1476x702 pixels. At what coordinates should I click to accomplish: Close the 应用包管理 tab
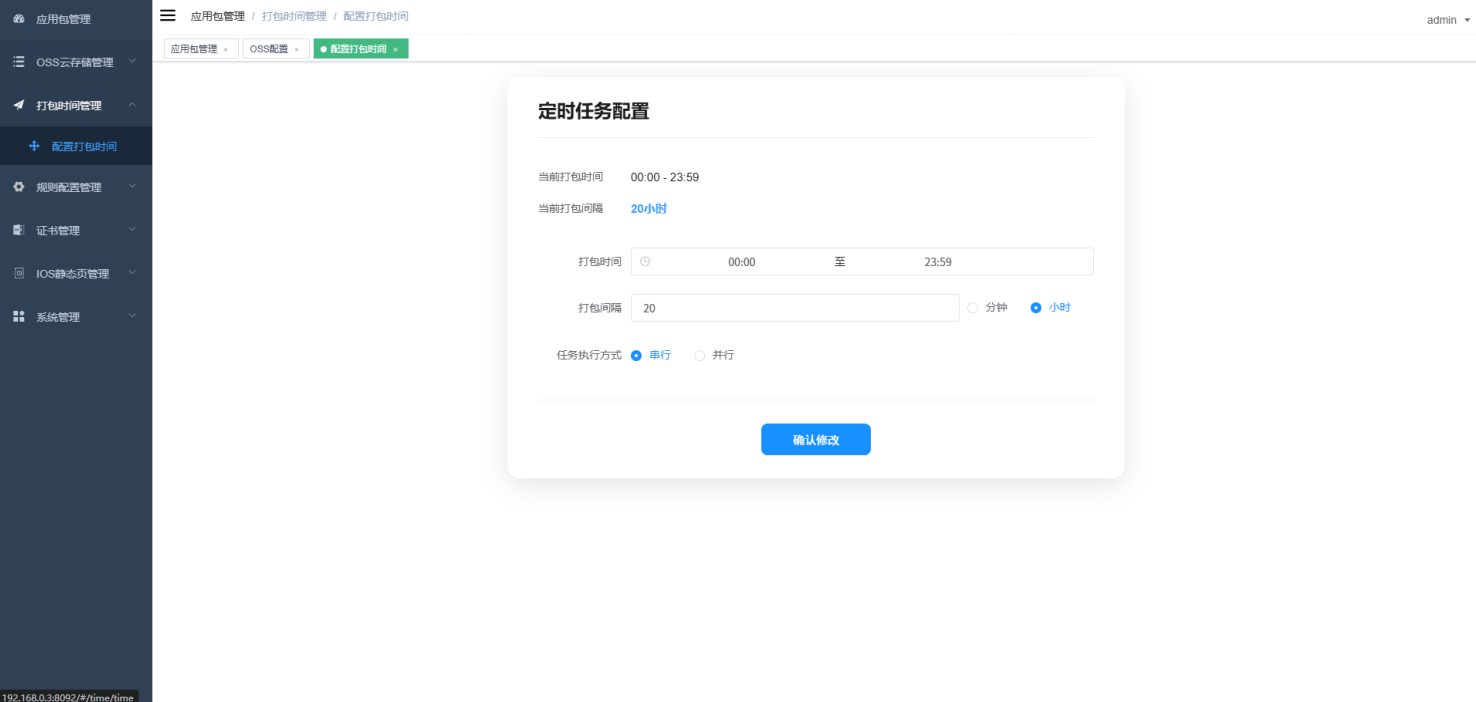tap(225, 49)
